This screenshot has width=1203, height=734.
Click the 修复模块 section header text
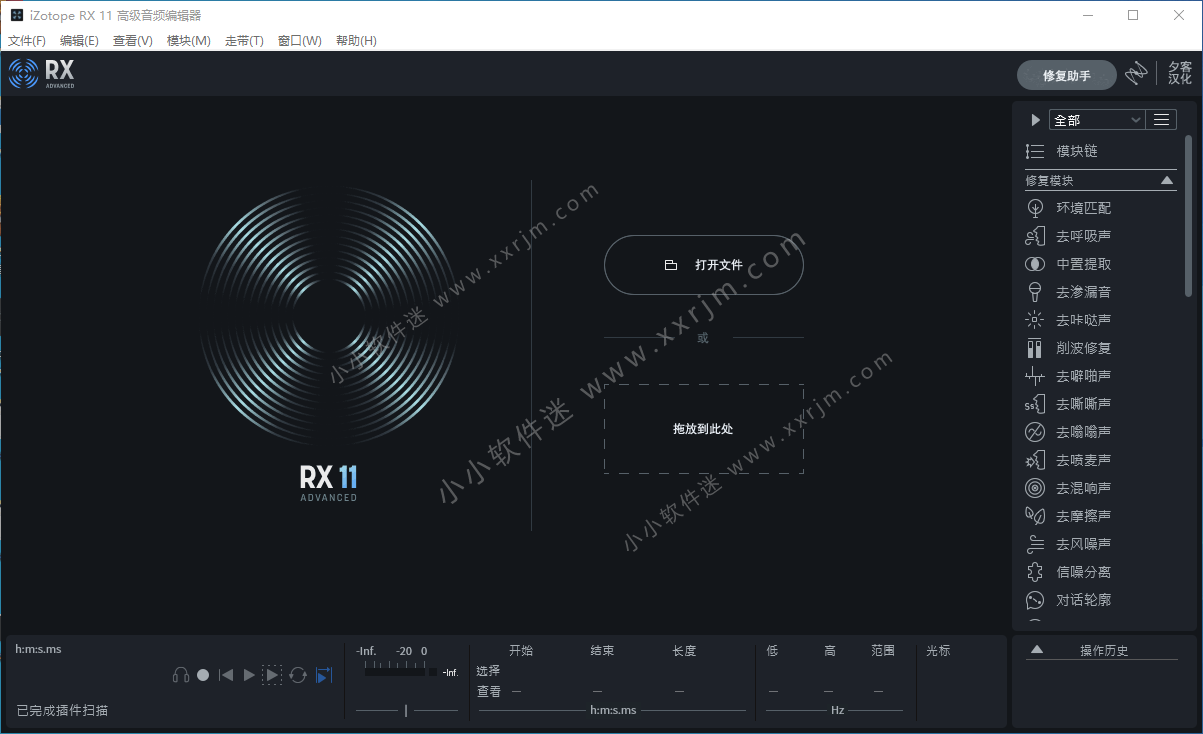coord(1049,181)
